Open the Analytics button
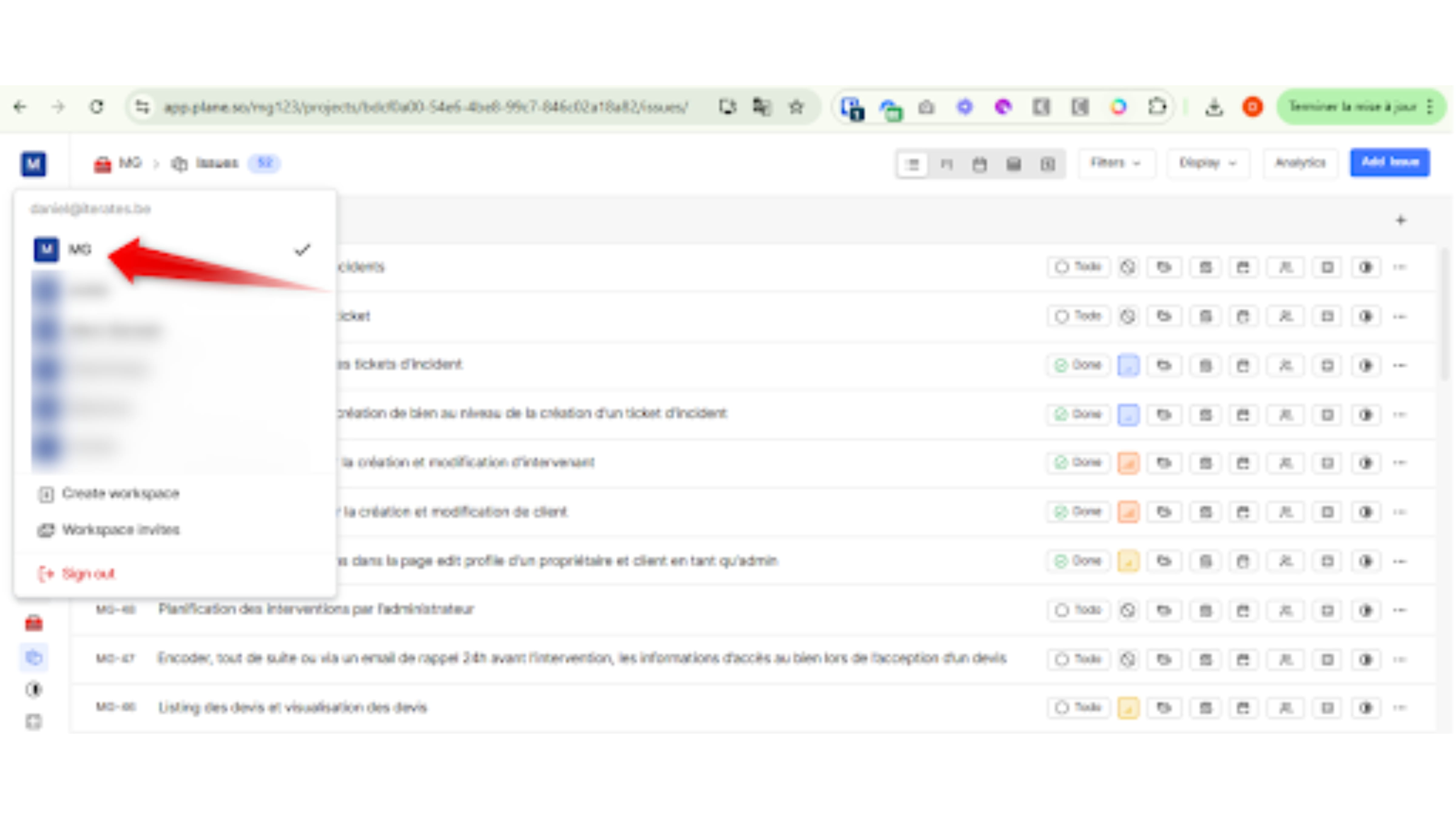This screenshot has height=819, width=1456. (x=1300, y=163)
